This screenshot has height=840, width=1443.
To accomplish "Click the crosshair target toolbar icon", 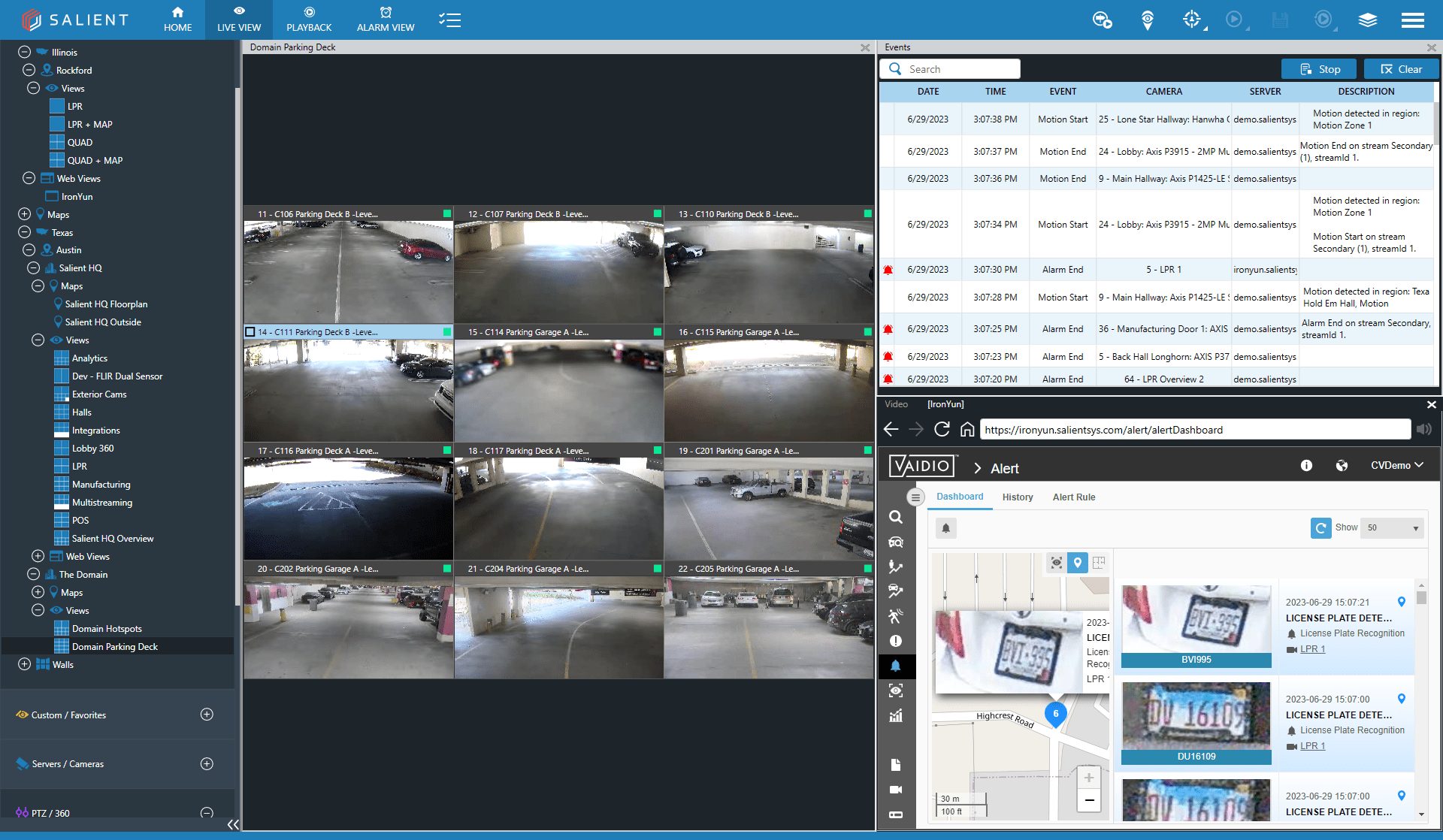I will (x=1191, y=20).
